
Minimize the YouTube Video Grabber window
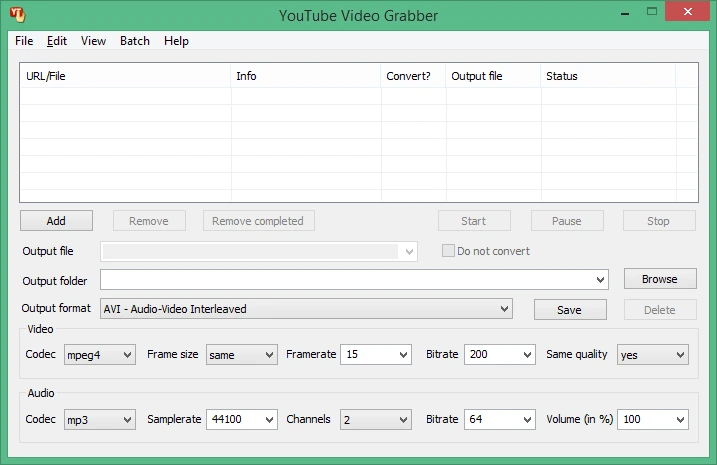[x=625, y=12]
